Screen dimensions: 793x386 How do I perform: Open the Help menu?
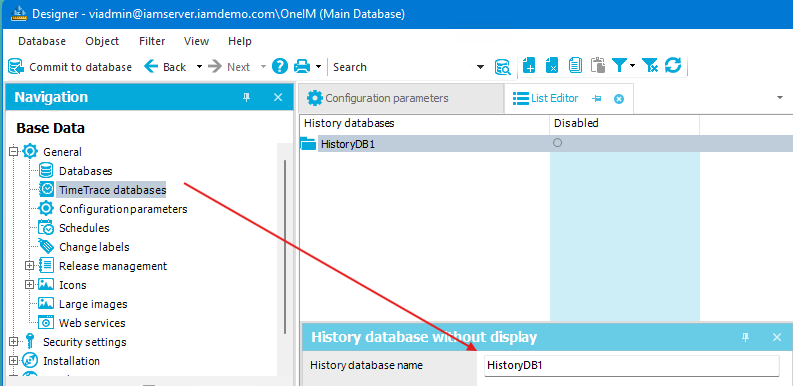click(240, 41)
